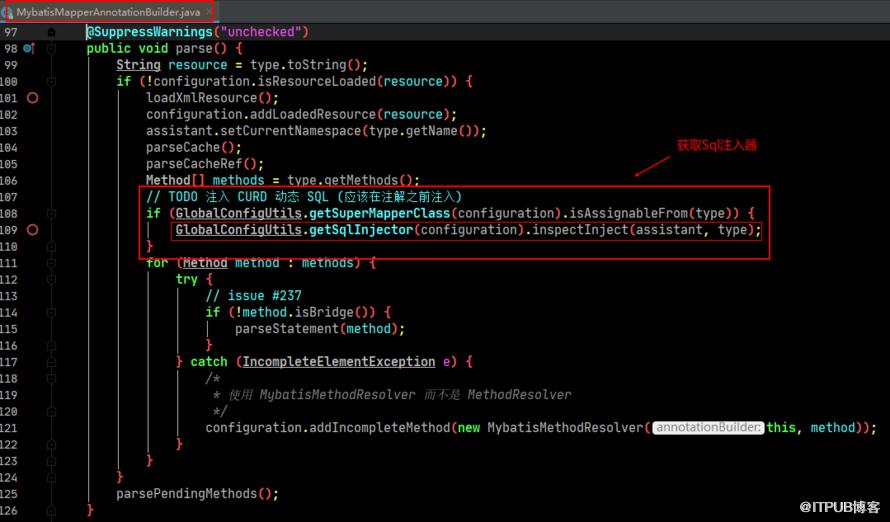Click the issue #237 comment
This screenshot has width=890, height=522.
(253, 296)
